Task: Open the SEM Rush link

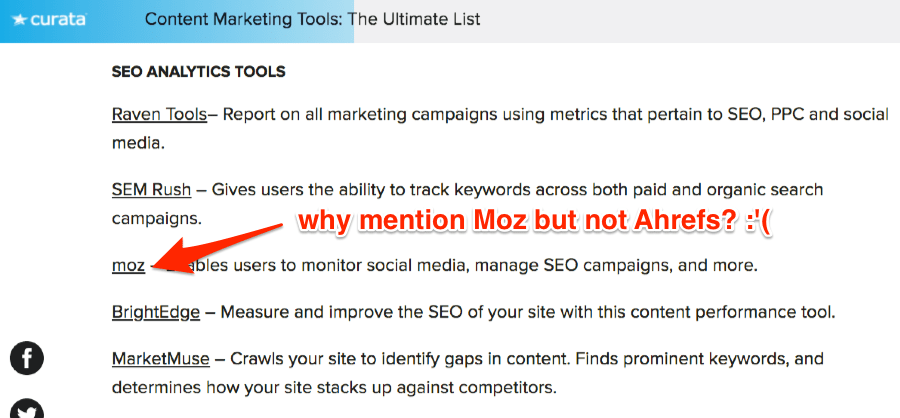Action: pos(152,189)
